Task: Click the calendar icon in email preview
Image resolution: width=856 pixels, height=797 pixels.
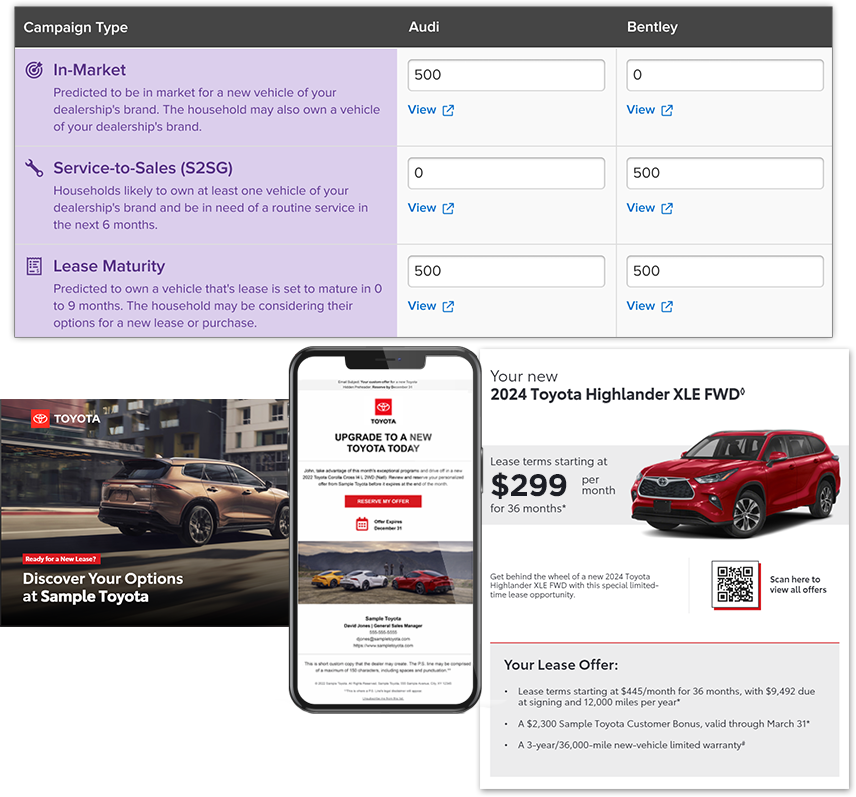Action: coord(362,523)
